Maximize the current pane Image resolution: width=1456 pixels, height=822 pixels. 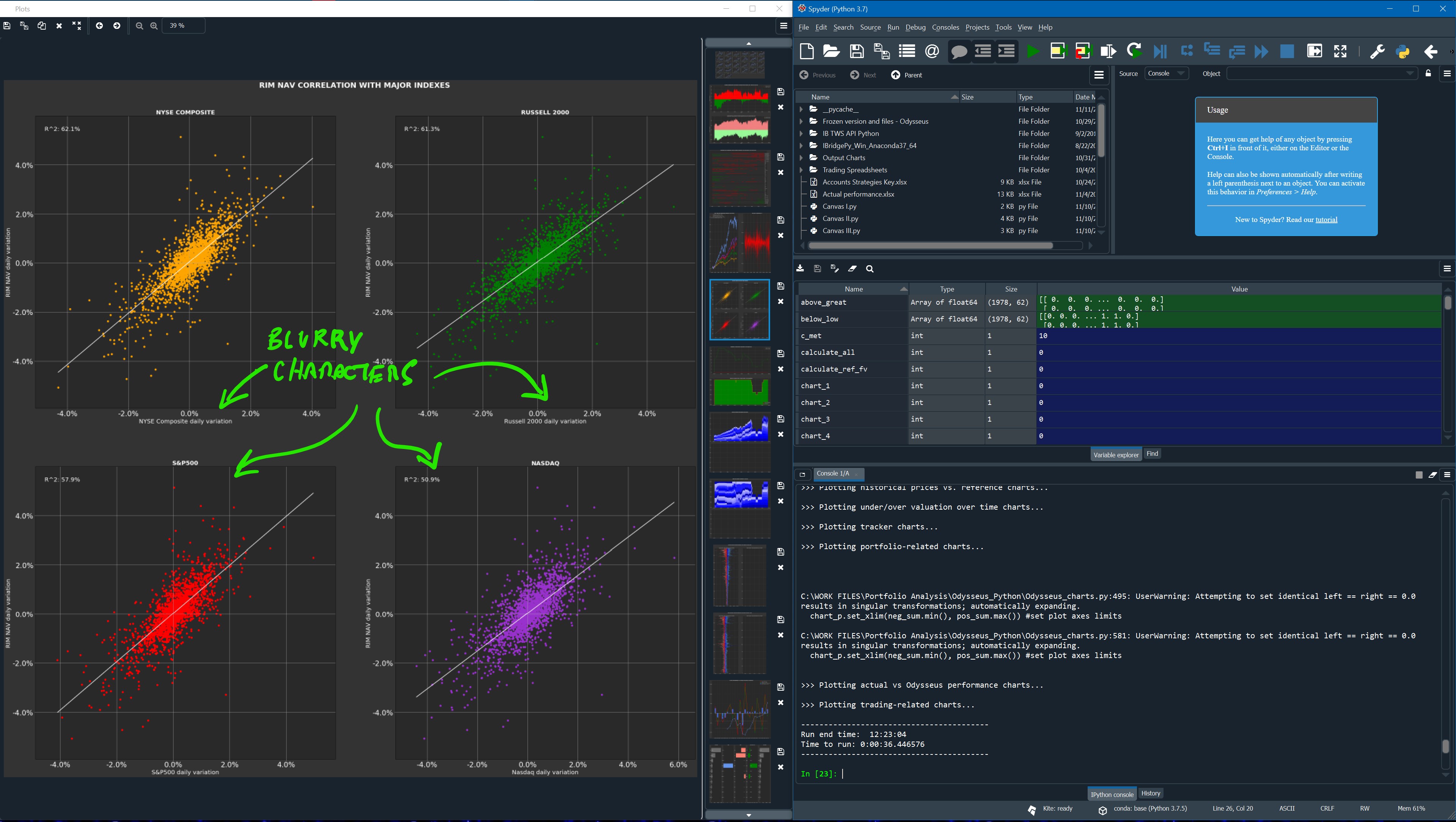pyautogui.click(x=1314, y=51)
